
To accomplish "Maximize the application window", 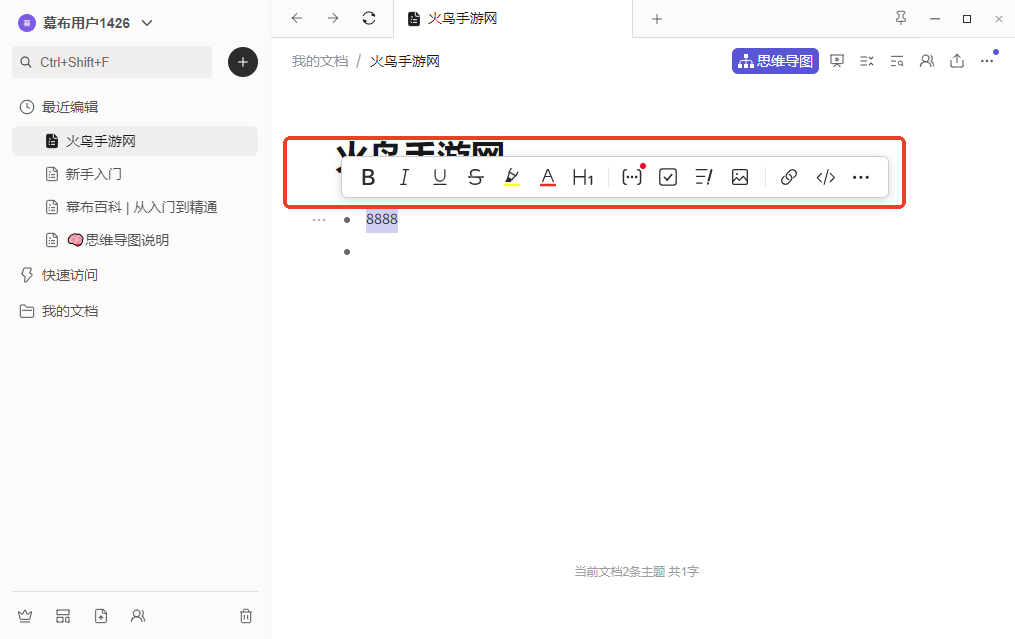I will pyautogui.click(x=967, y=19).
